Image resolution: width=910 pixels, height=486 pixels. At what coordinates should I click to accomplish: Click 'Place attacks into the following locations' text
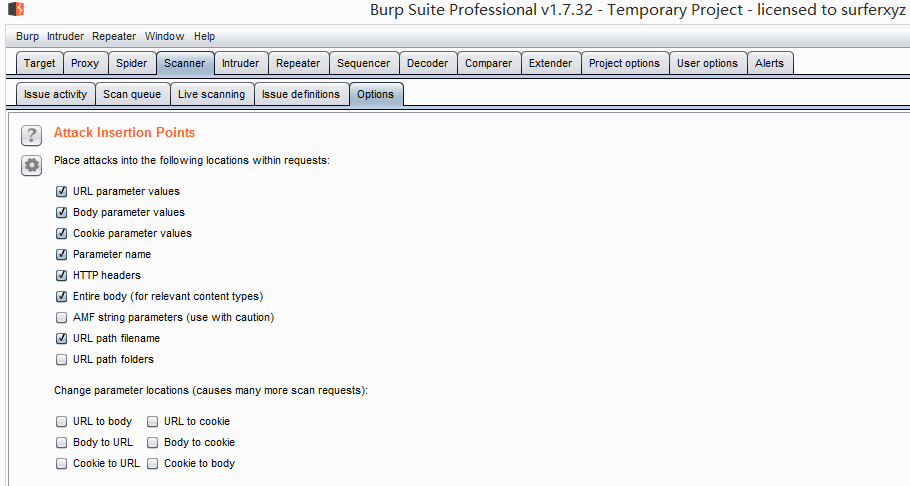pyautogui.click(x=192, y=160)
